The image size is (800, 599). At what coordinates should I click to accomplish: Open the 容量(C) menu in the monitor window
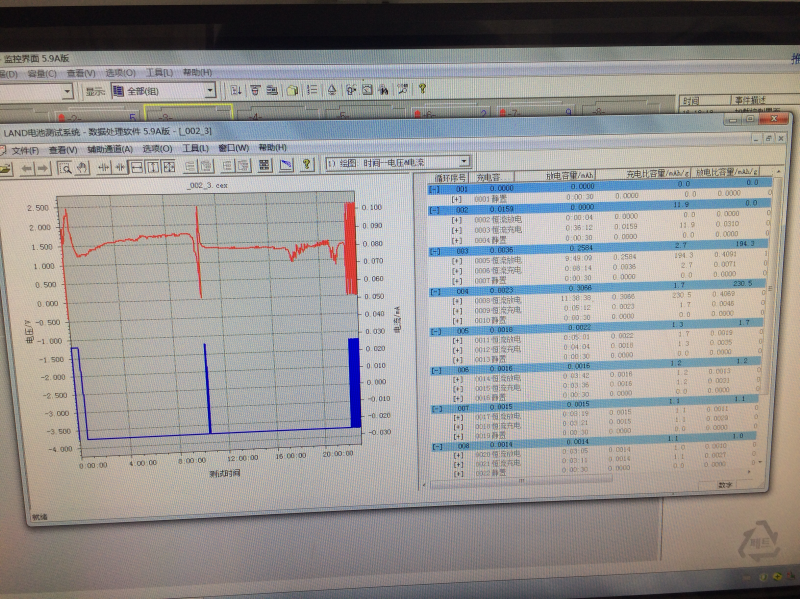click(42, 74)
